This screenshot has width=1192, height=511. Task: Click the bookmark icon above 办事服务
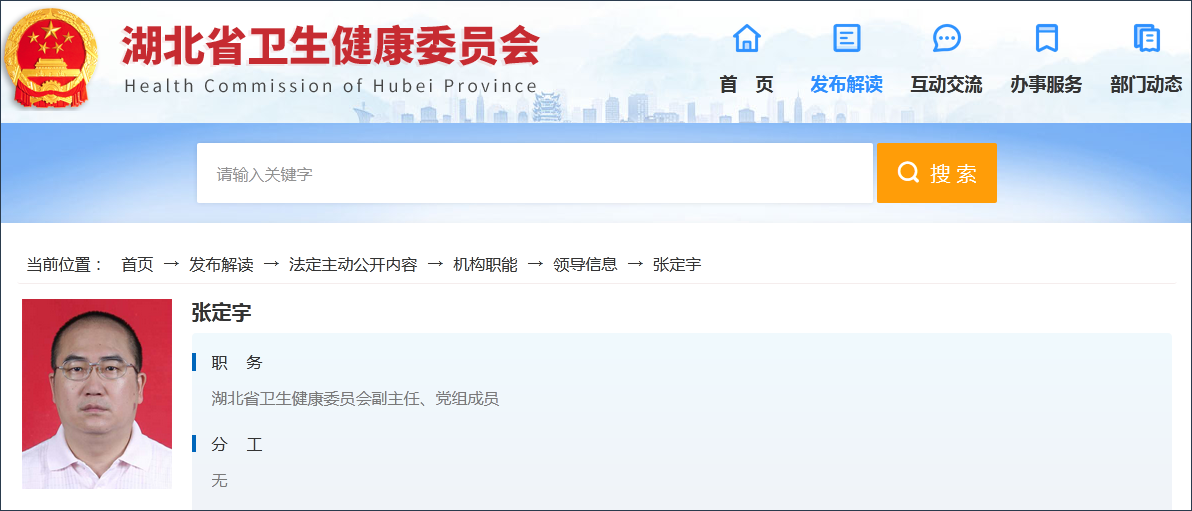1046,37
